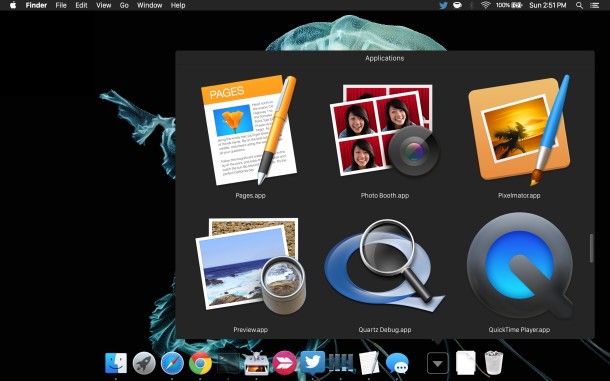Open Spotlight search magnifier icon
This screenshot has width=610, height=381.
click(579, 5)
